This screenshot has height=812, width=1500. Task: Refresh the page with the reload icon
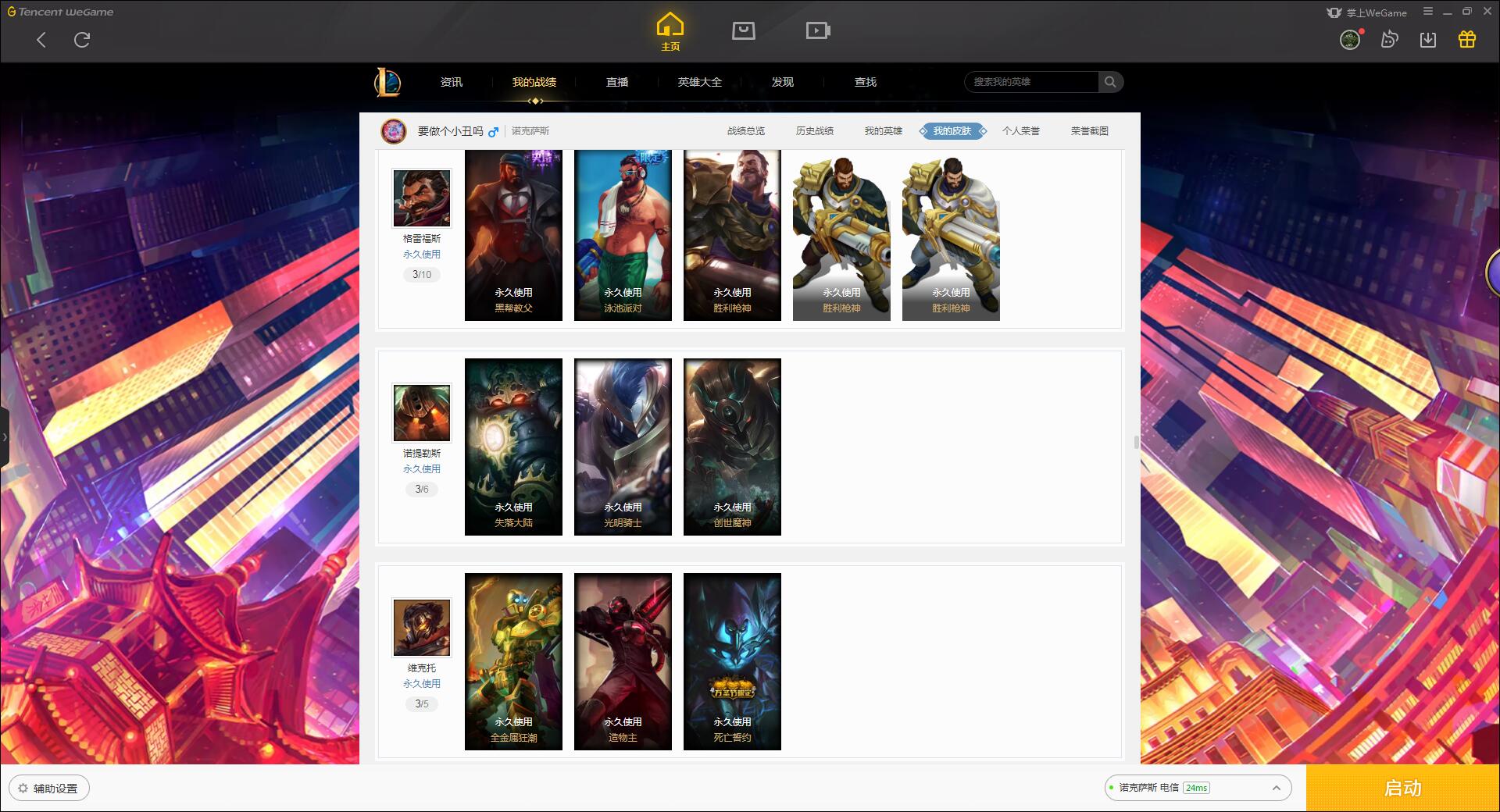(x=82, y=40)
